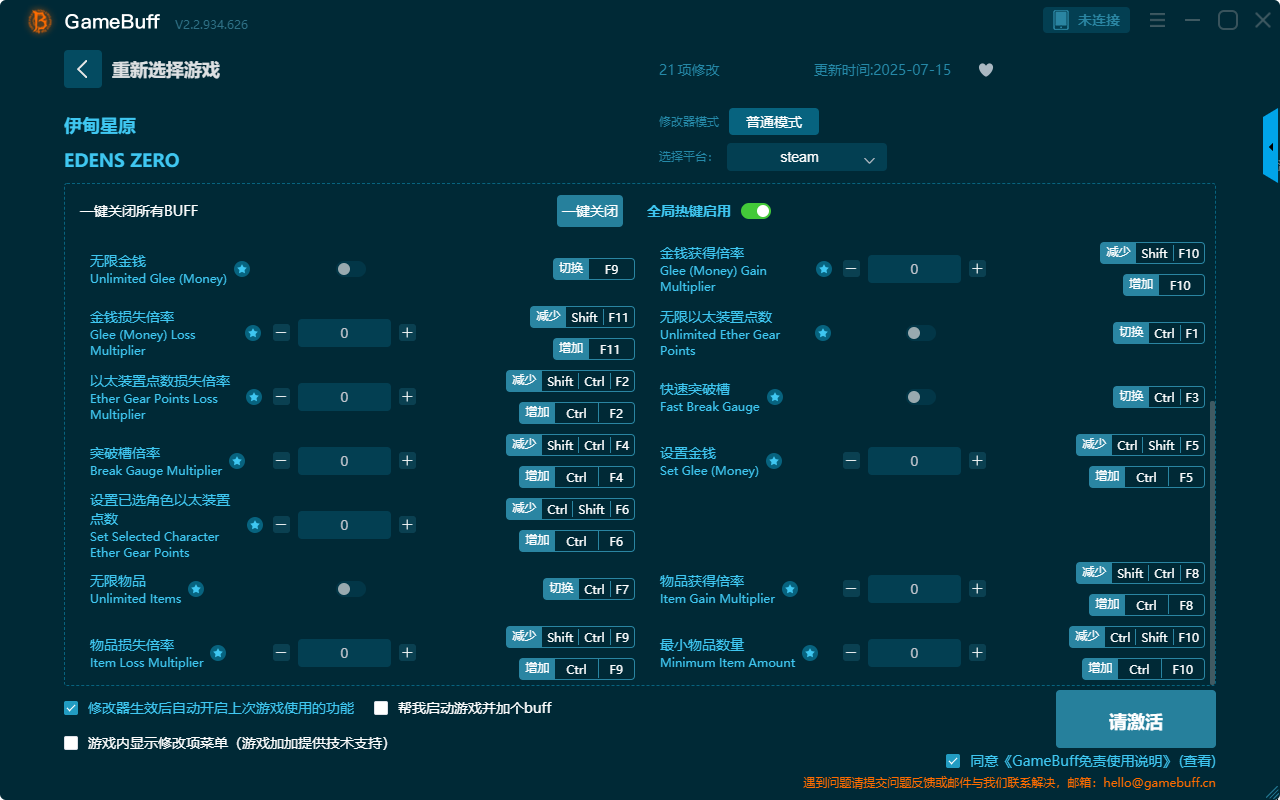Click star icon for Fast Break Gauge

click(x=775, y=397)
